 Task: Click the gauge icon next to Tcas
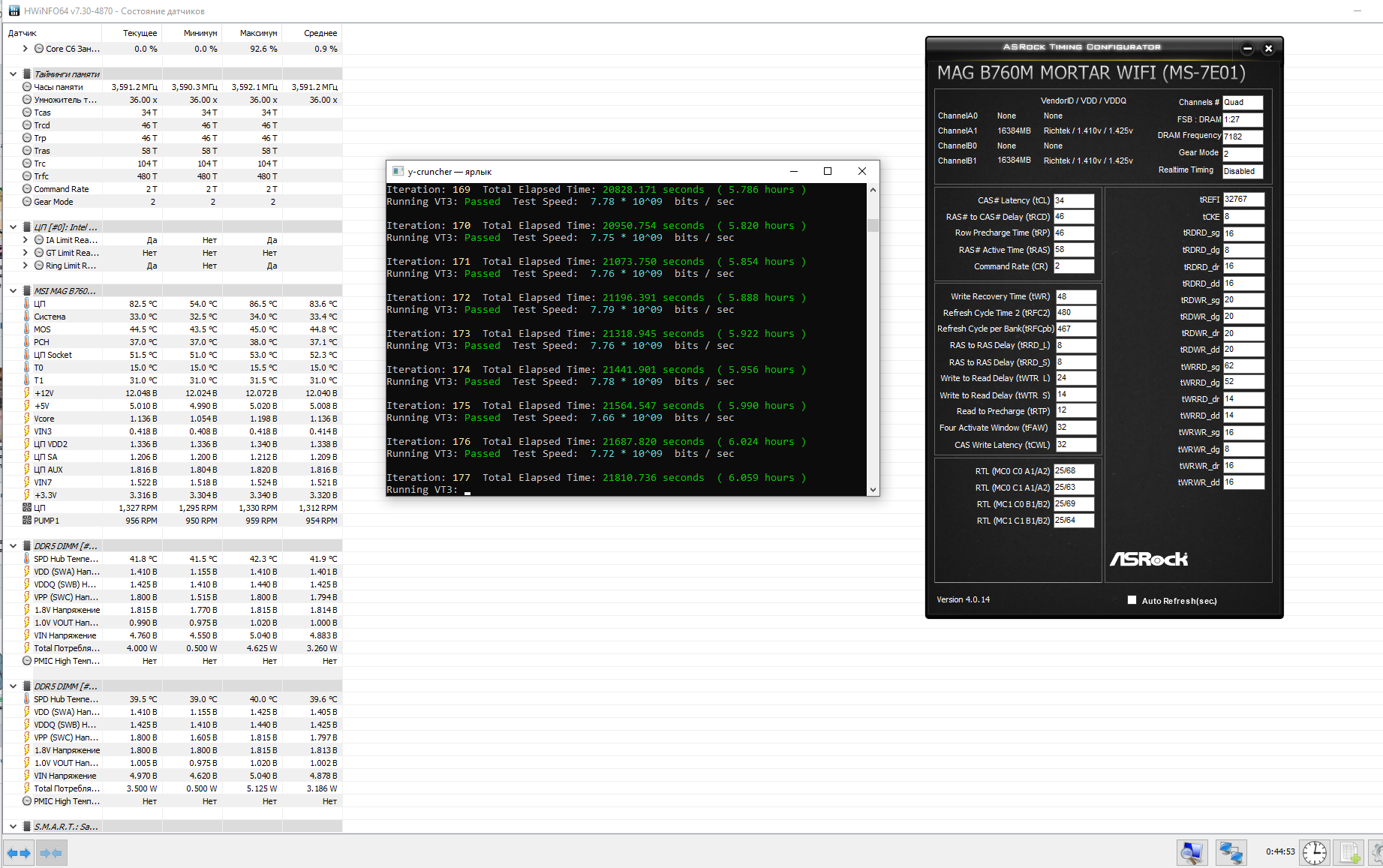coord(27,113)
